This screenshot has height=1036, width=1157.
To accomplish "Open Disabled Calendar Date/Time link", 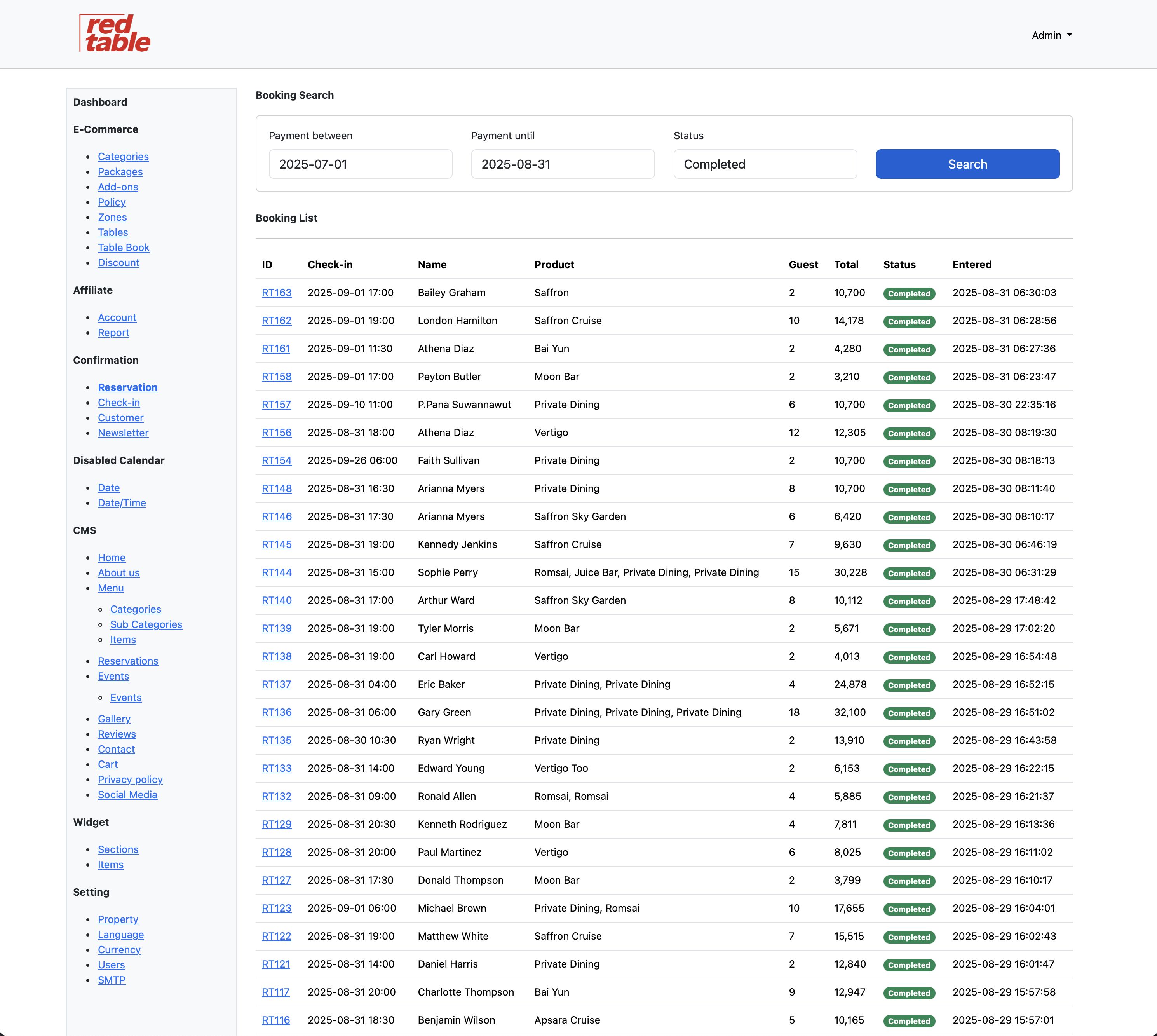I will (x=122, y=502).
